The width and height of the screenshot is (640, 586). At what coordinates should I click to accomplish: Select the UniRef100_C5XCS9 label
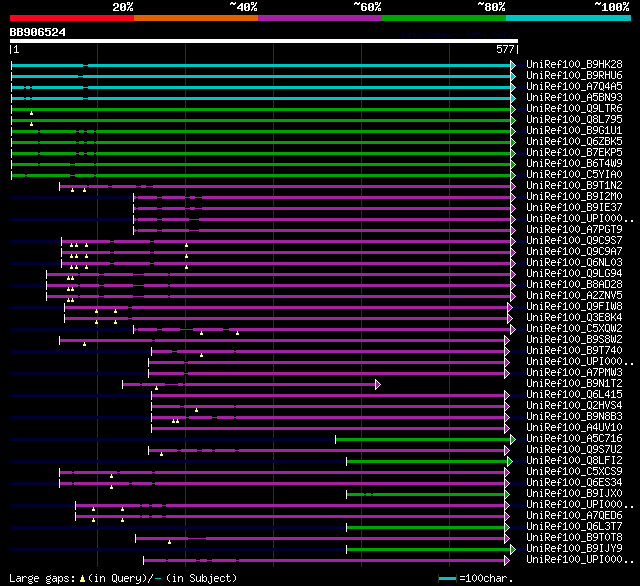[x=574, y=472]
